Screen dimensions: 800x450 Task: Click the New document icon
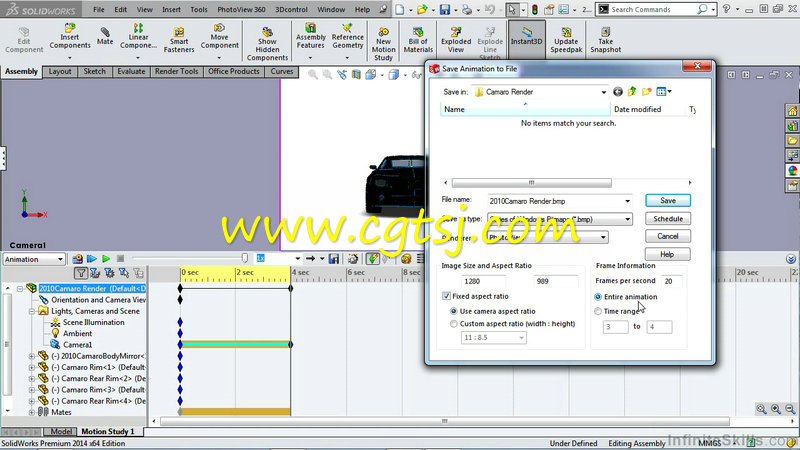pos(400,9)
